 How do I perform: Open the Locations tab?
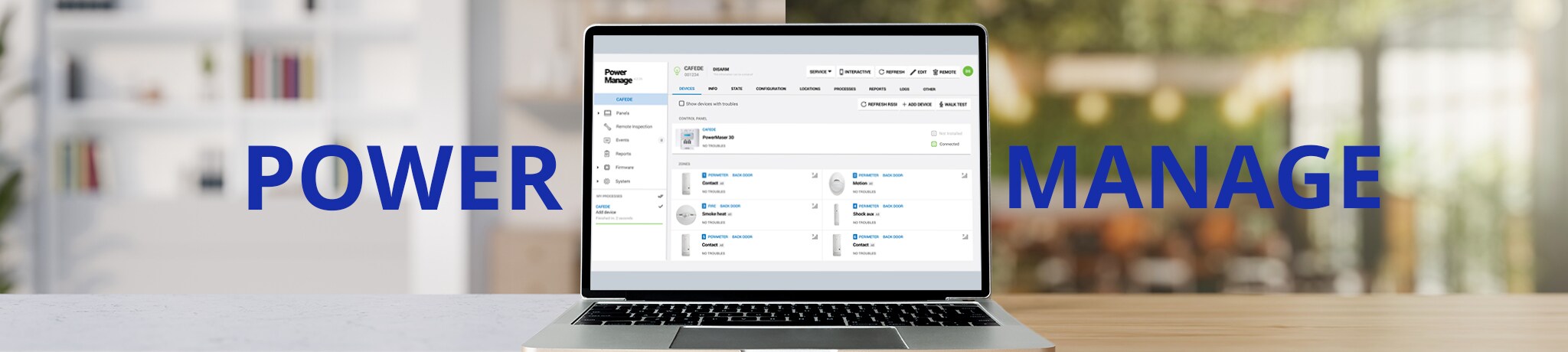(810, 89)
